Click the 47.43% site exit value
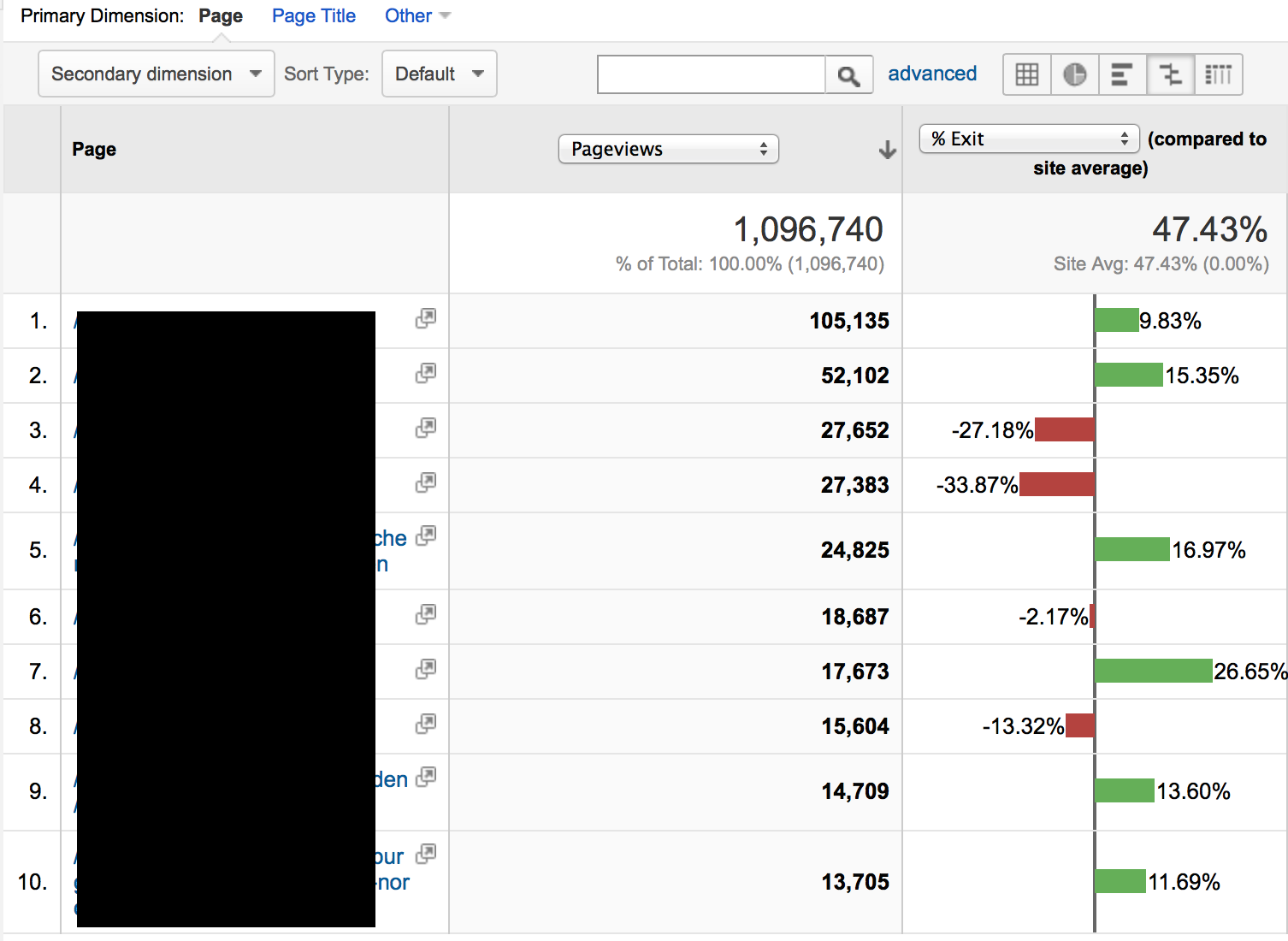The height and width of the screenshot is (941, 1288). (1210, 229)
